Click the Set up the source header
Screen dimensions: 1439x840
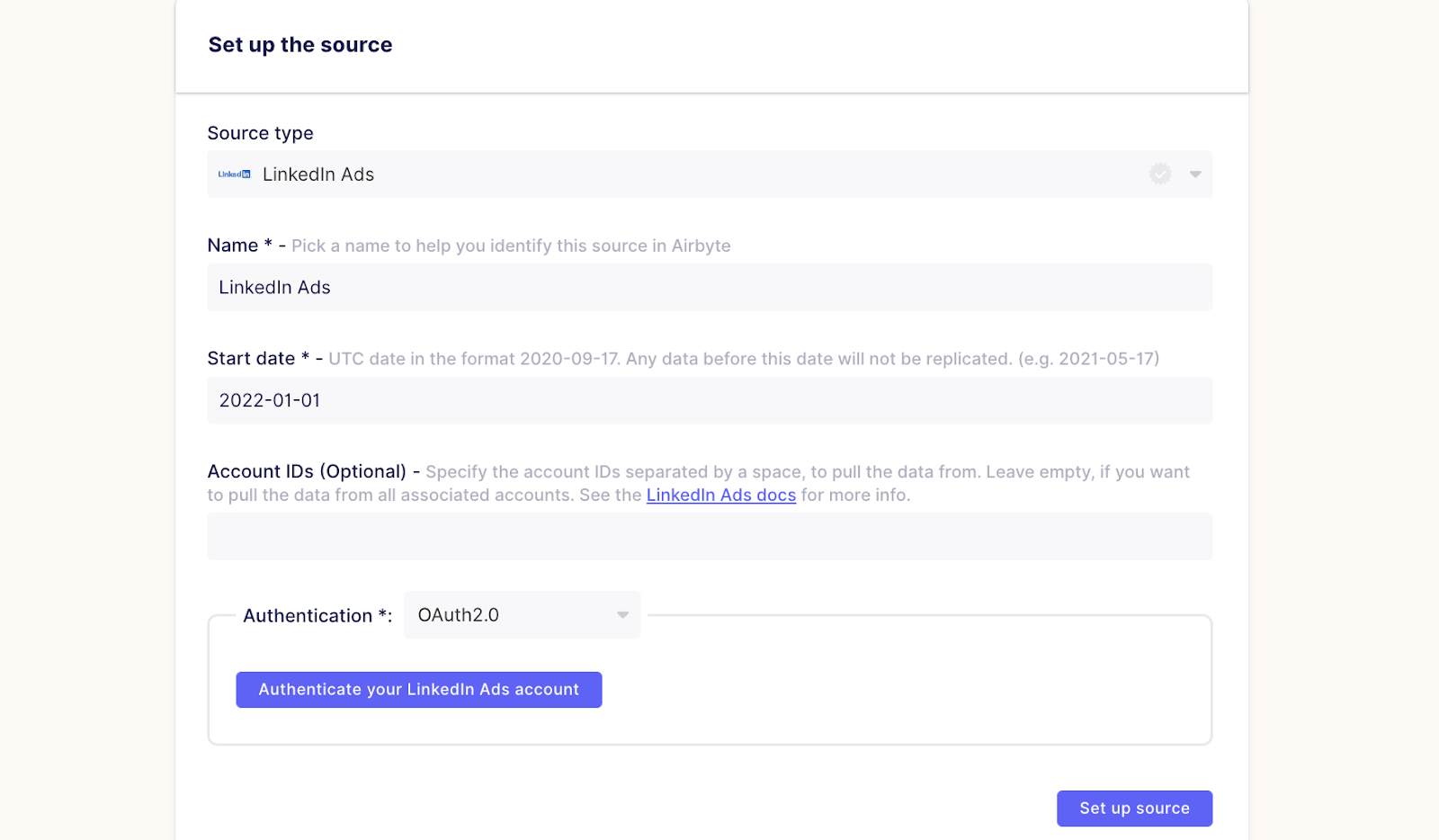coord(299,44)
